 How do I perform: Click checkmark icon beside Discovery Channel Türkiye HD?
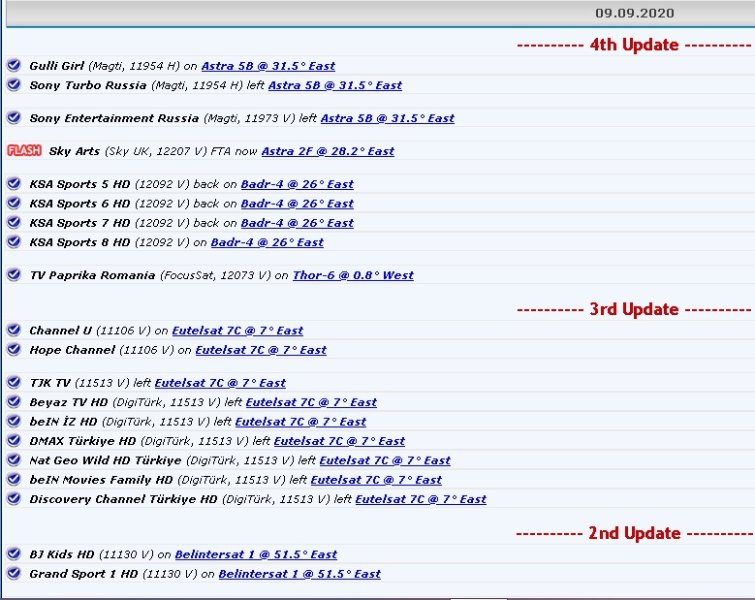pyautogui.click(x=14, y=498)
